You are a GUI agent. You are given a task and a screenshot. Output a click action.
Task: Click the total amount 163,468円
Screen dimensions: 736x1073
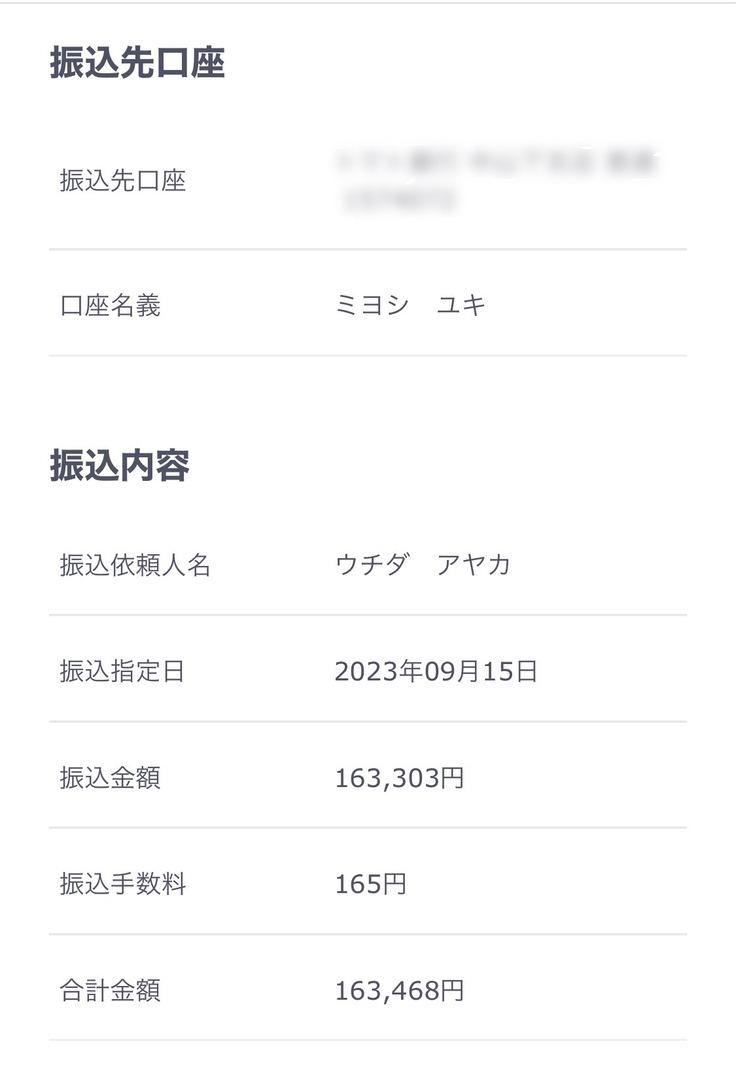[x=399, y=991]
